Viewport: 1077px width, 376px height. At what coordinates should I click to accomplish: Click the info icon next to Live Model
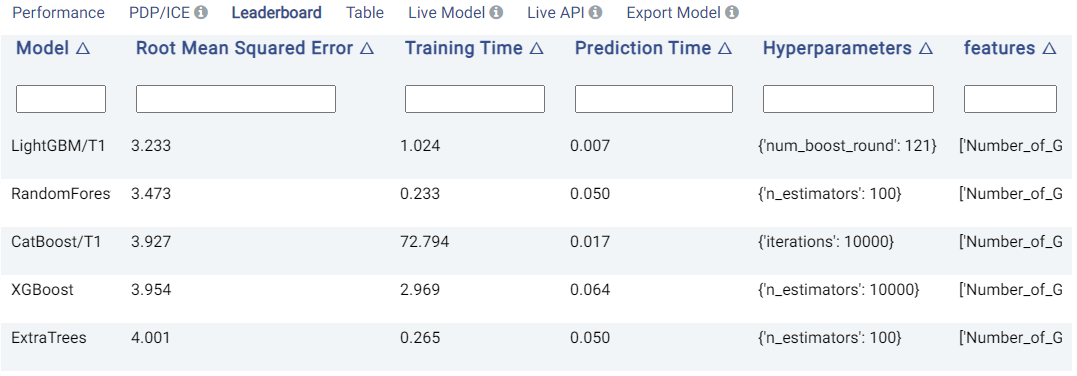pos(496,12)
